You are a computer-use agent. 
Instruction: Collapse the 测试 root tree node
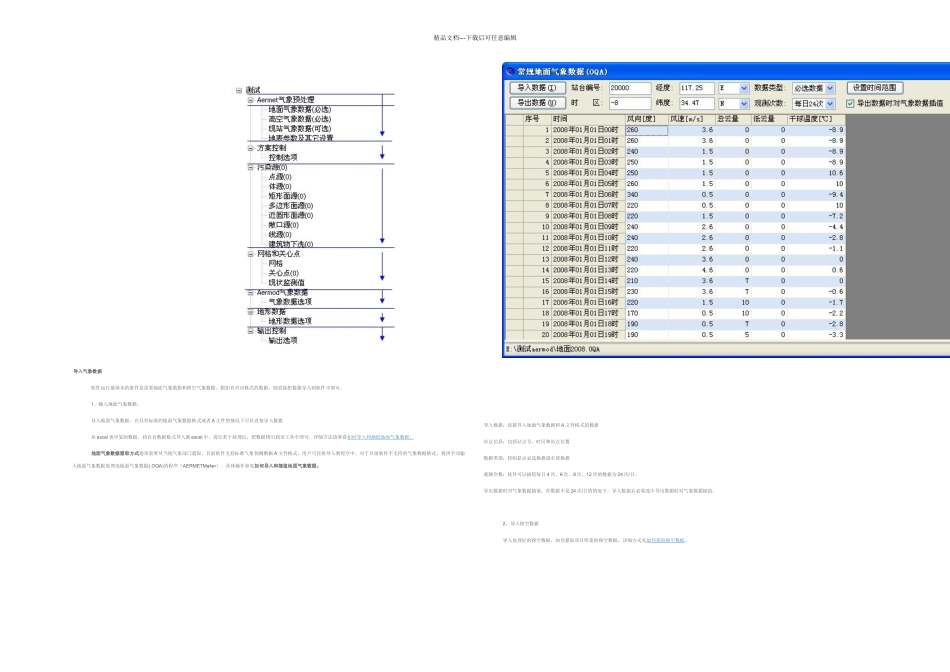(x=239, y=90)
